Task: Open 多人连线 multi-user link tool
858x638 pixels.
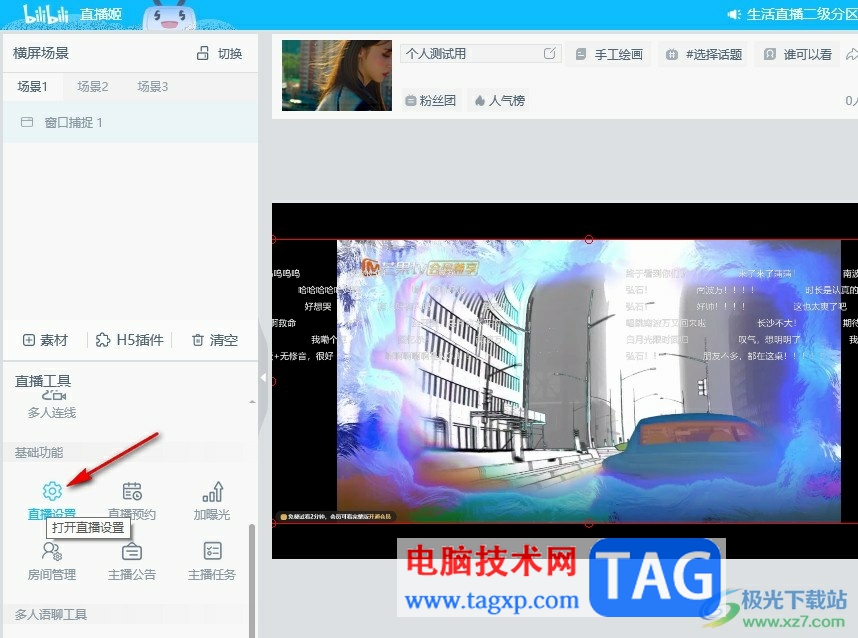Action: (x=52, y=404)
